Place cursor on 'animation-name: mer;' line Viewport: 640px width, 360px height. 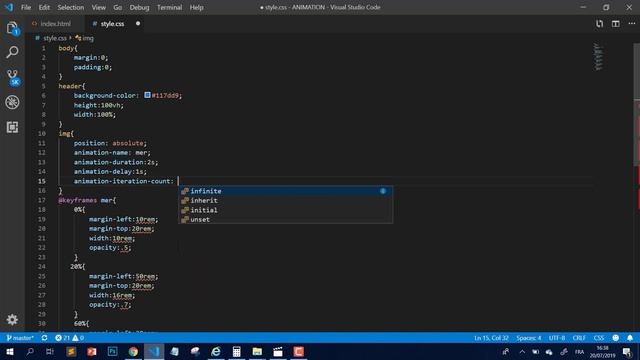coord(112,153)
